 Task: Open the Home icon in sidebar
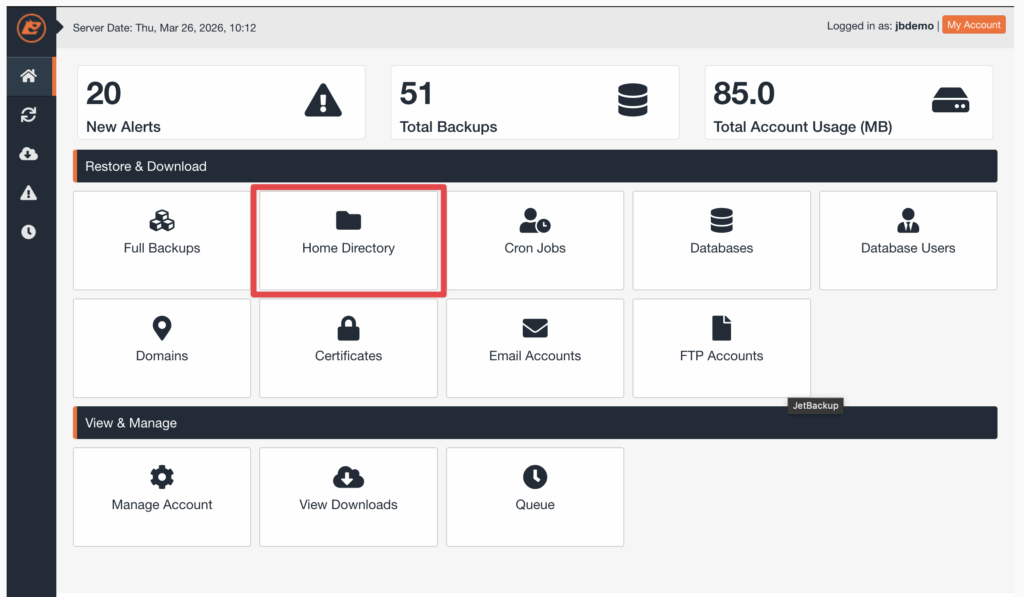(x=29, y=76)
